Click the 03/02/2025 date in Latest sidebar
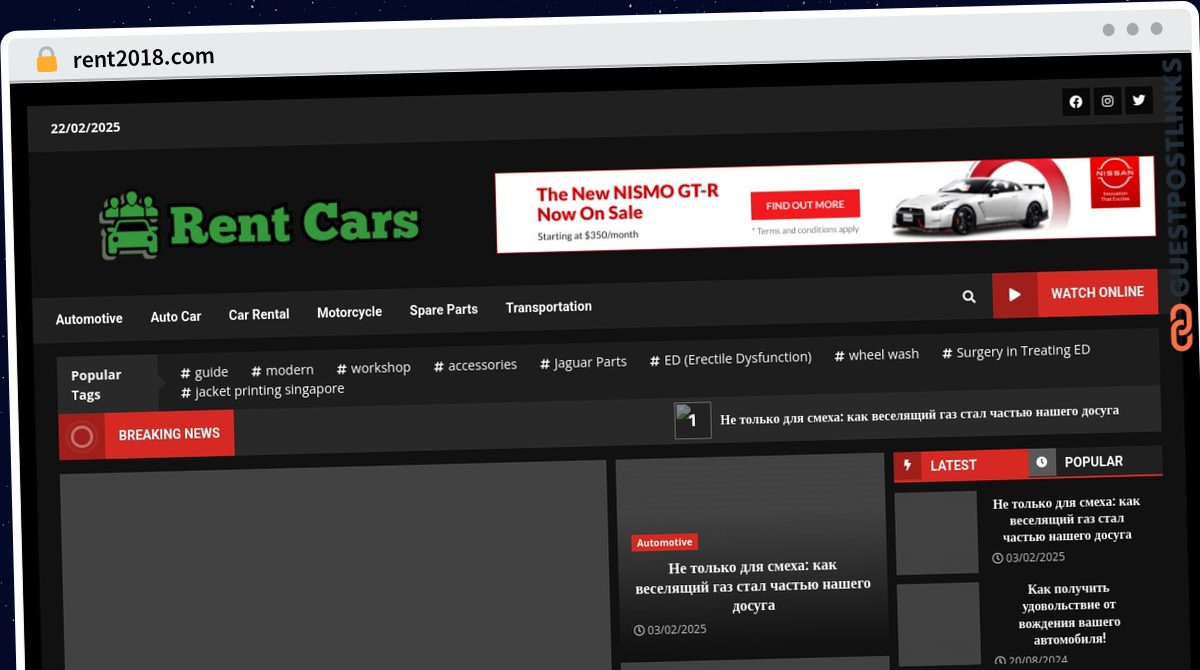The image size is (1200, 670). (1028, 557)
